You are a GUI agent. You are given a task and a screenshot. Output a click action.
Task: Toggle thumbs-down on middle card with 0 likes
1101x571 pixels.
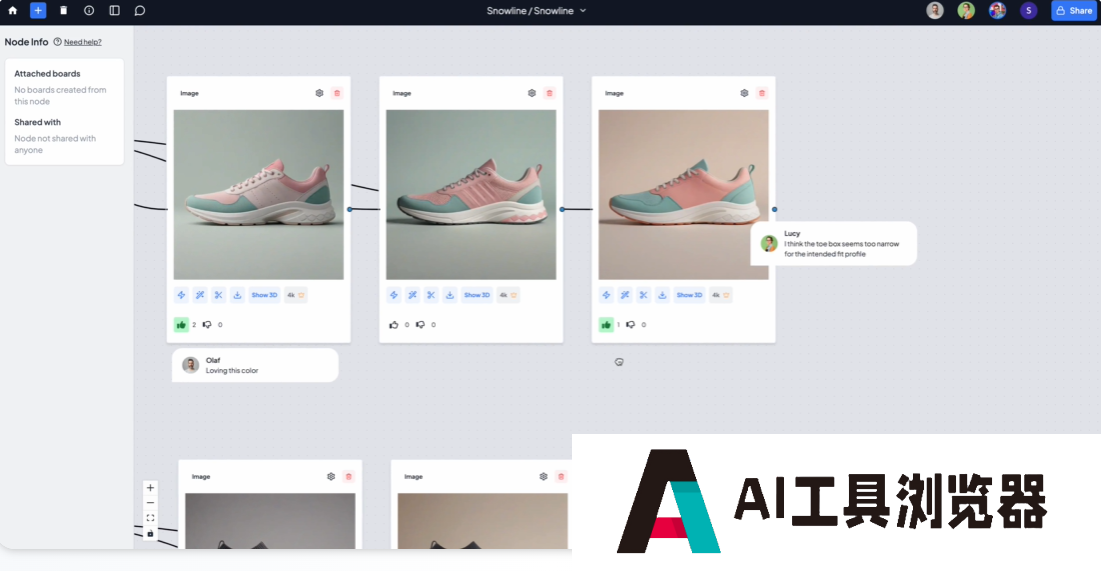point(420,324)
